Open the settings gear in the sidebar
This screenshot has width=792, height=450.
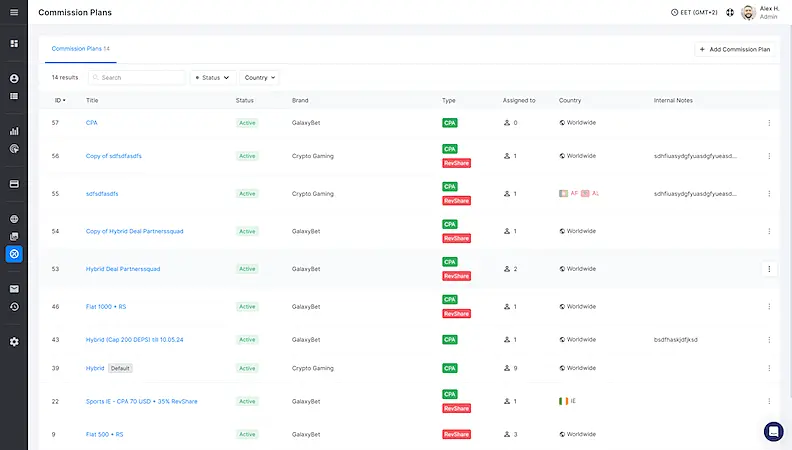pos(14,342)
